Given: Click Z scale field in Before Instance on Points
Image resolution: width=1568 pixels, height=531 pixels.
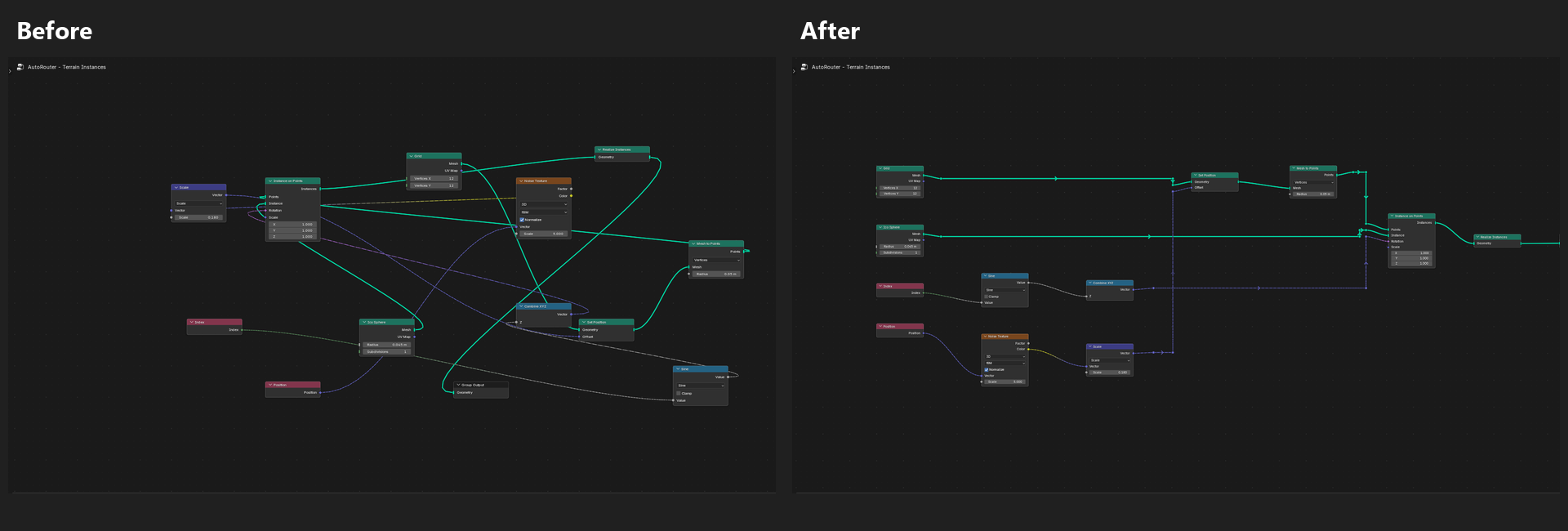Looking at the screenshot, I should [x=292, y=237].
